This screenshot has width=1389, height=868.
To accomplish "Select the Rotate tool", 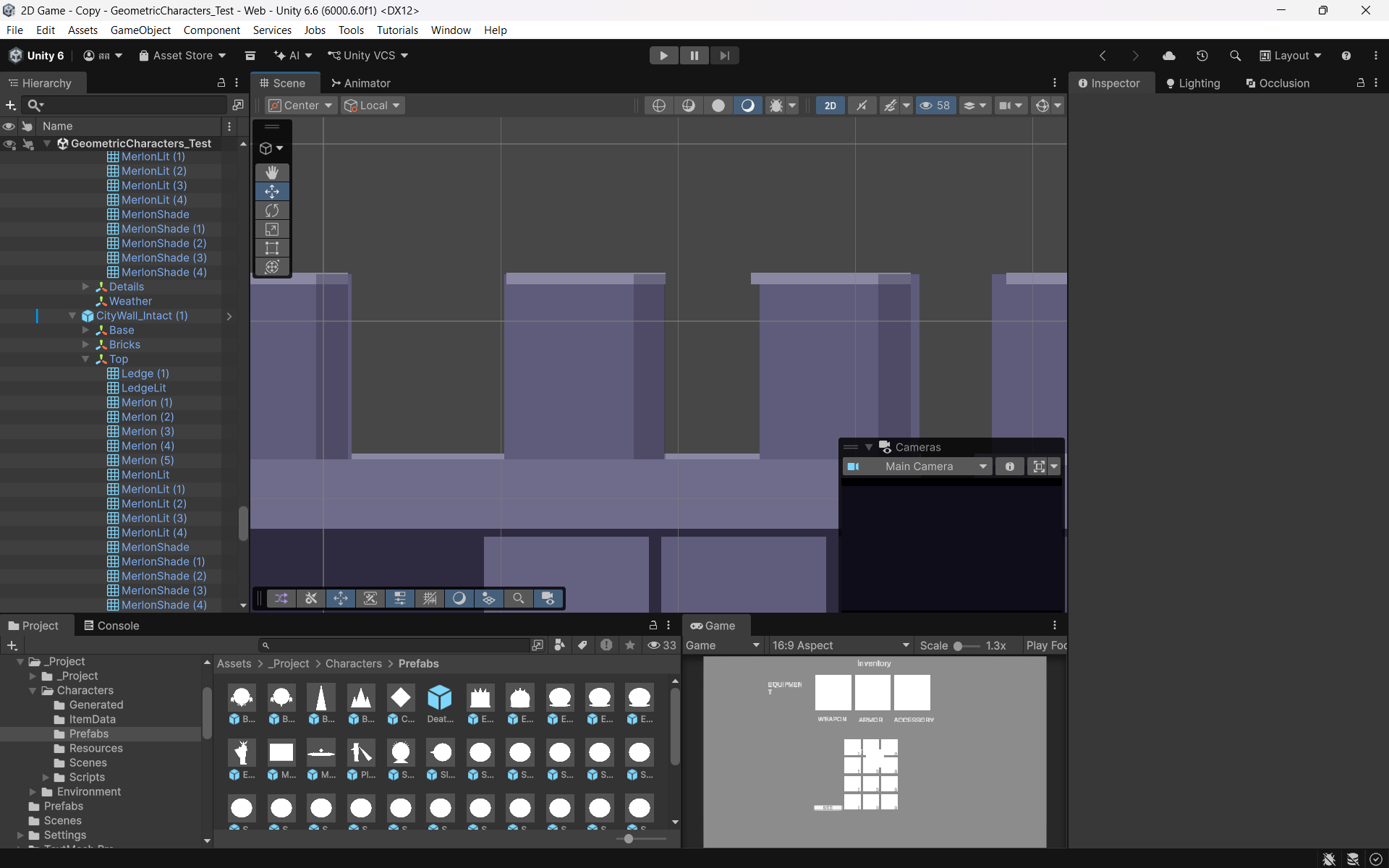I will point(272,210).
